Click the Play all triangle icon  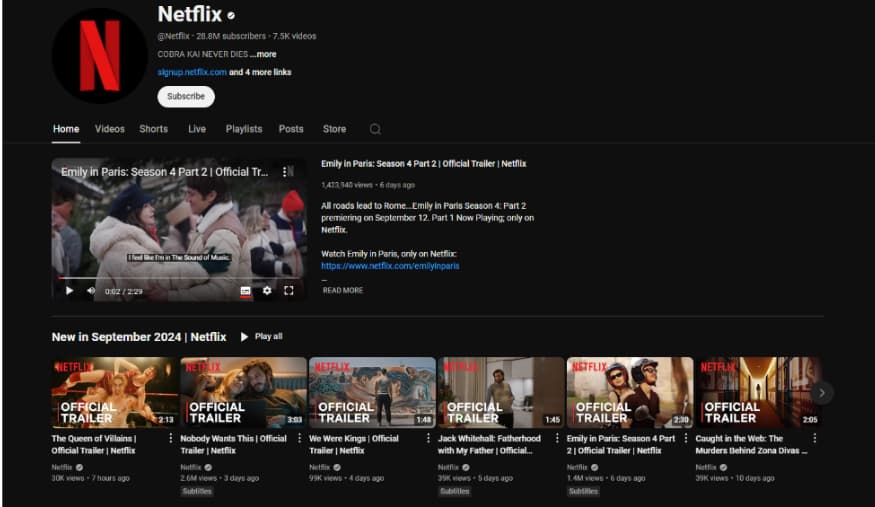[x=244, y=337]
